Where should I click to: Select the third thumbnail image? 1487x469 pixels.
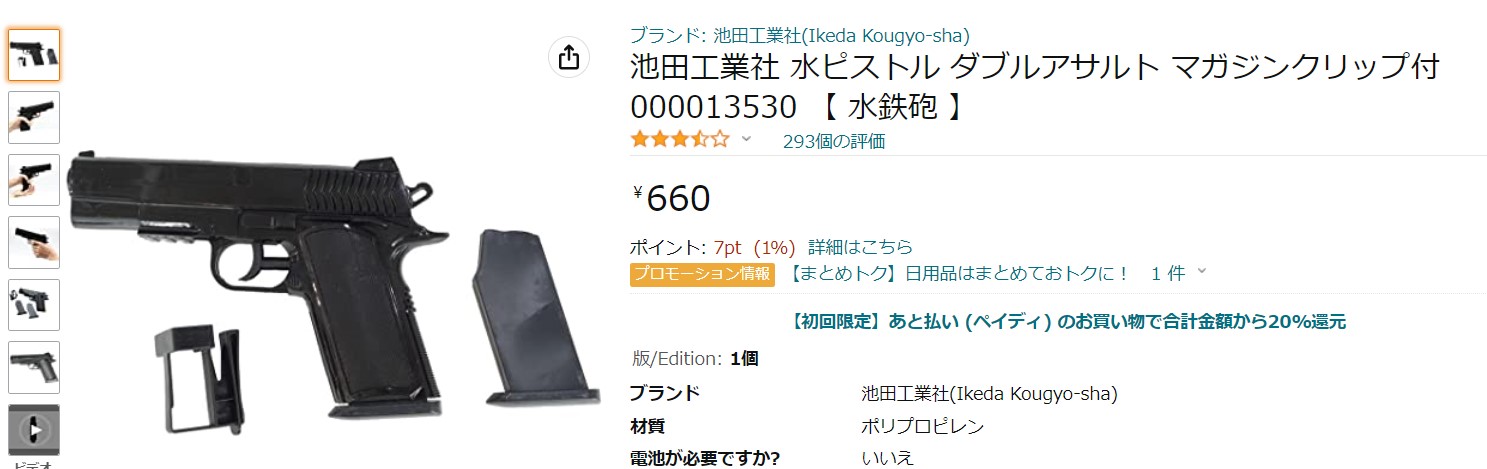click(34, 180)
